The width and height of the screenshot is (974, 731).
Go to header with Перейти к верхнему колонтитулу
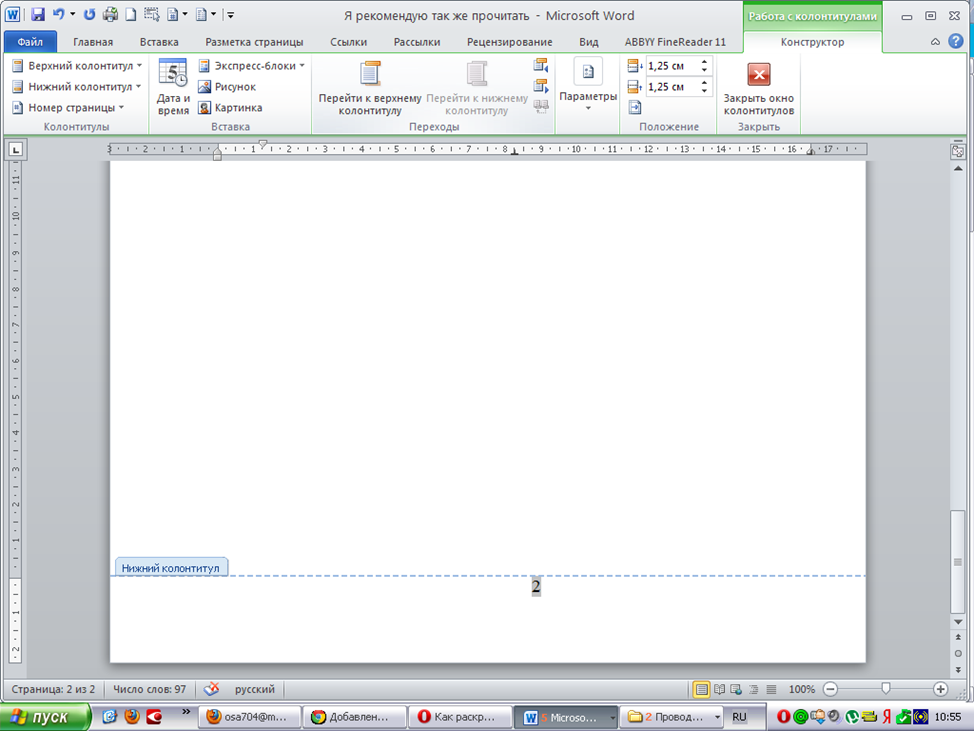coord(370,88)
